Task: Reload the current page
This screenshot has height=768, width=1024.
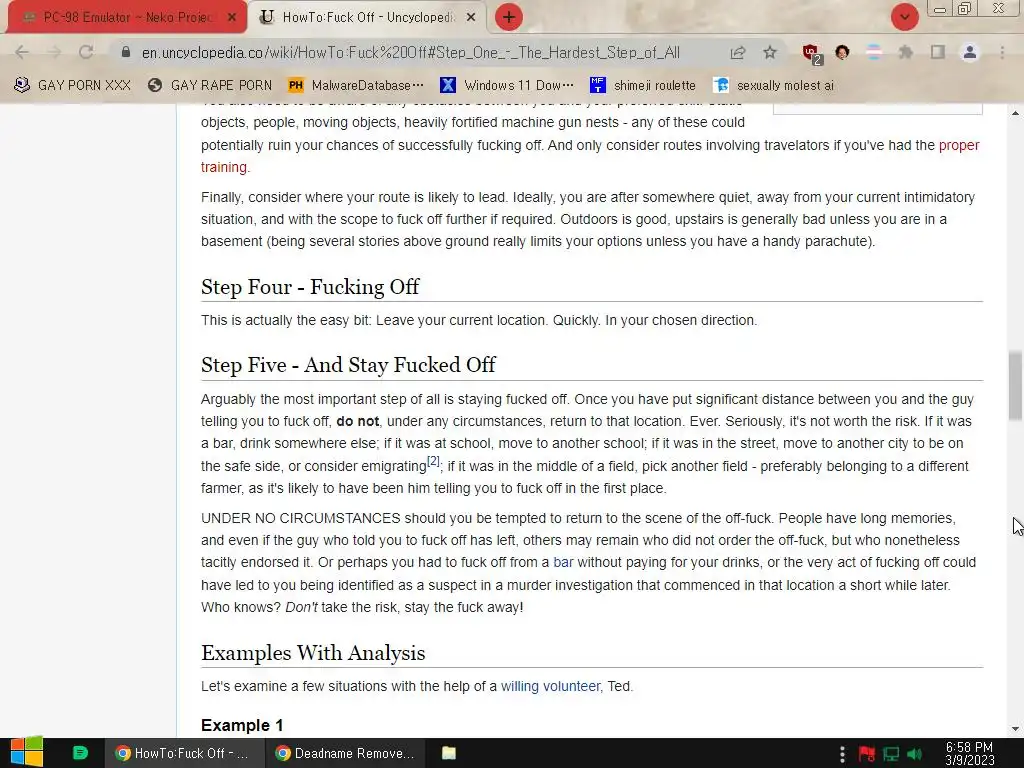Action: (x=86, y=52)
